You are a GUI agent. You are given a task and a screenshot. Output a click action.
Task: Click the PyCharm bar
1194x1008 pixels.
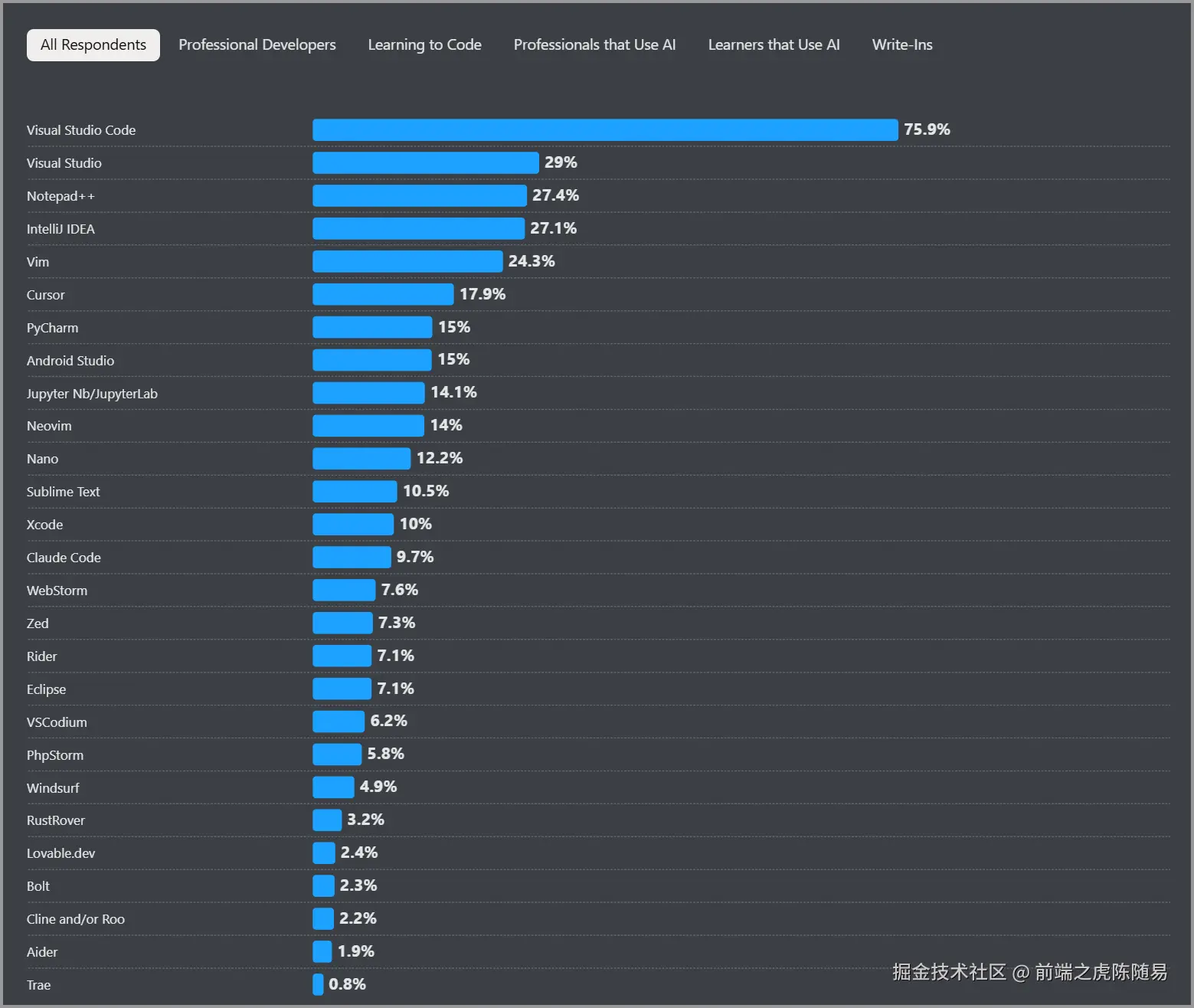(x=372, y=328)
